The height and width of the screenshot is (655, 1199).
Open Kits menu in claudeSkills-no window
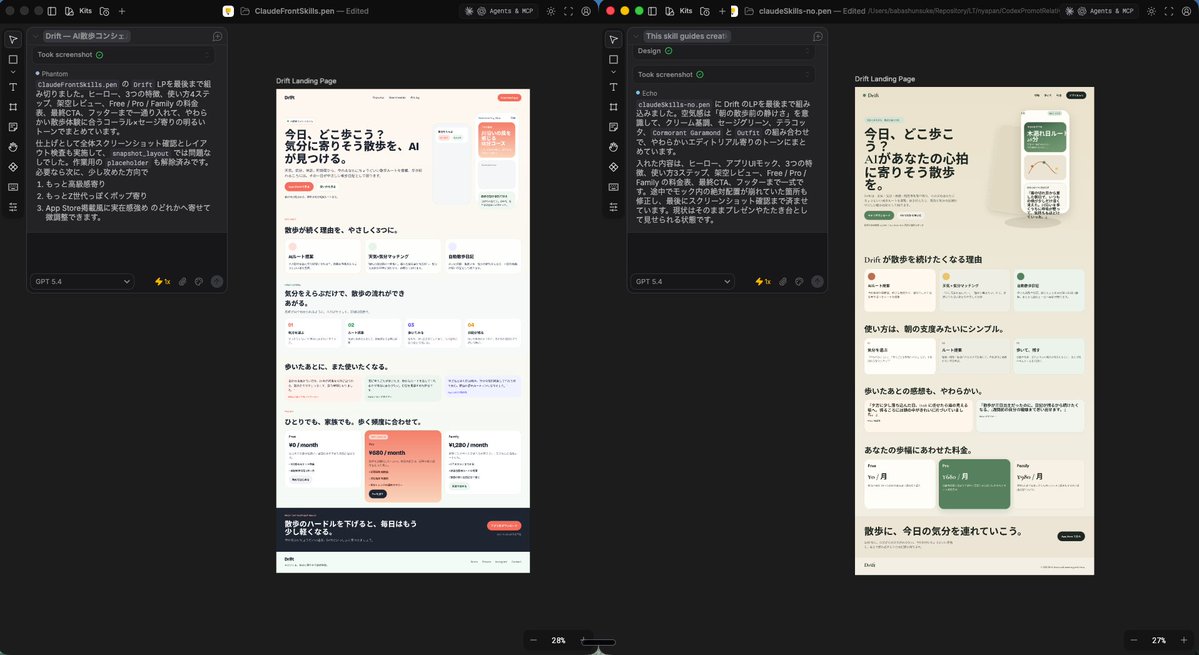coord(680,11)
